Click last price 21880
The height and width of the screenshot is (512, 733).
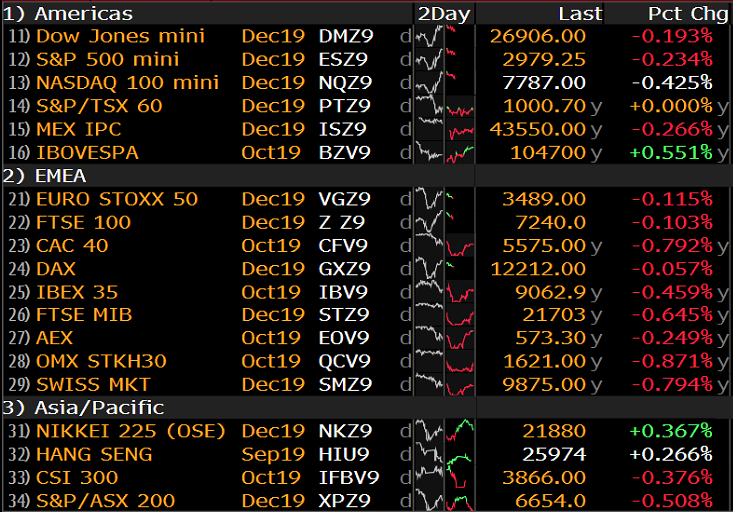tap(554, 431)
